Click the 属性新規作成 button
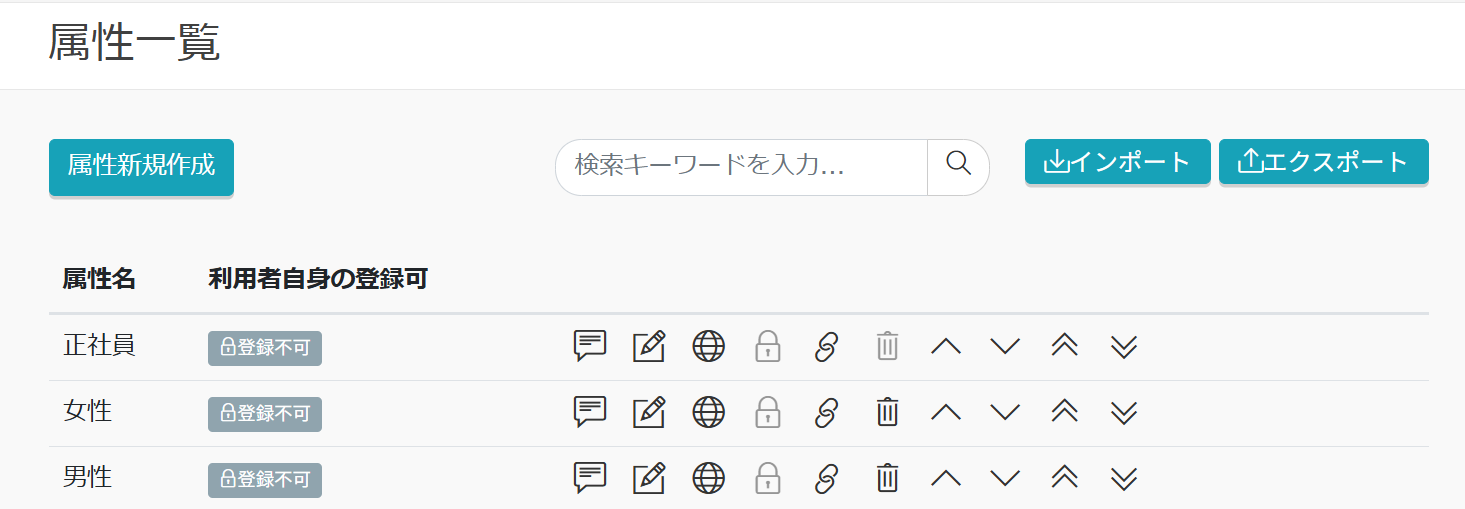The width and height of the screenshot is (1465, 509). [x=141, y=166]
